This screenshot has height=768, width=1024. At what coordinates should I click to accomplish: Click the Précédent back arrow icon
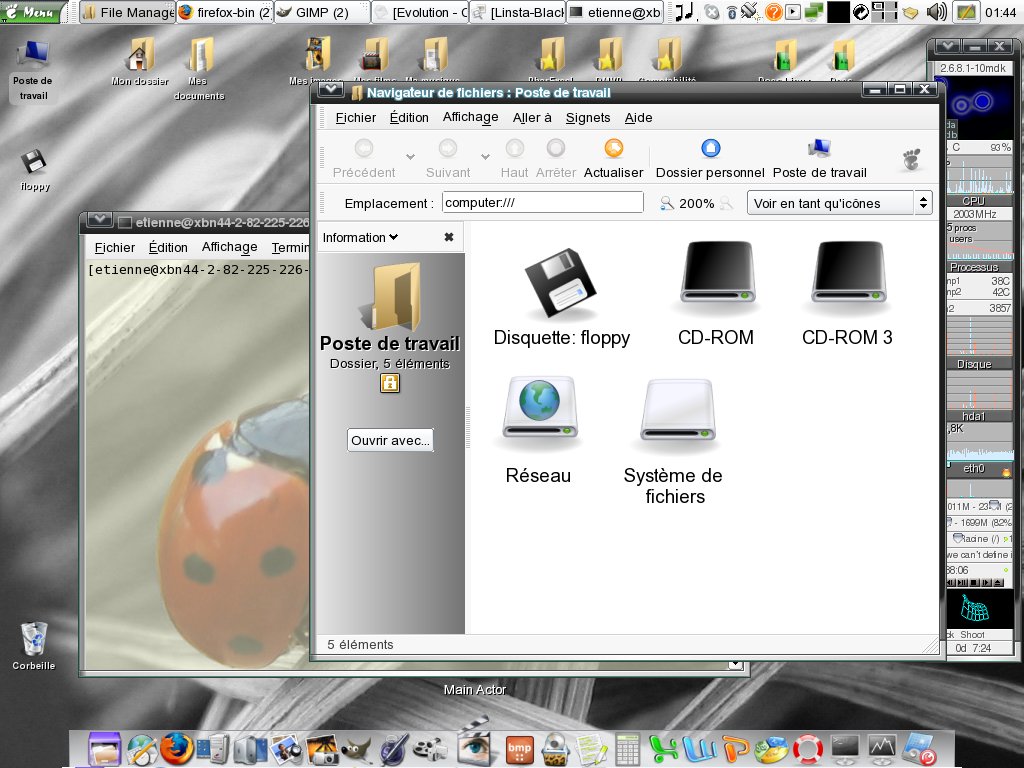[x=364, y=148]
